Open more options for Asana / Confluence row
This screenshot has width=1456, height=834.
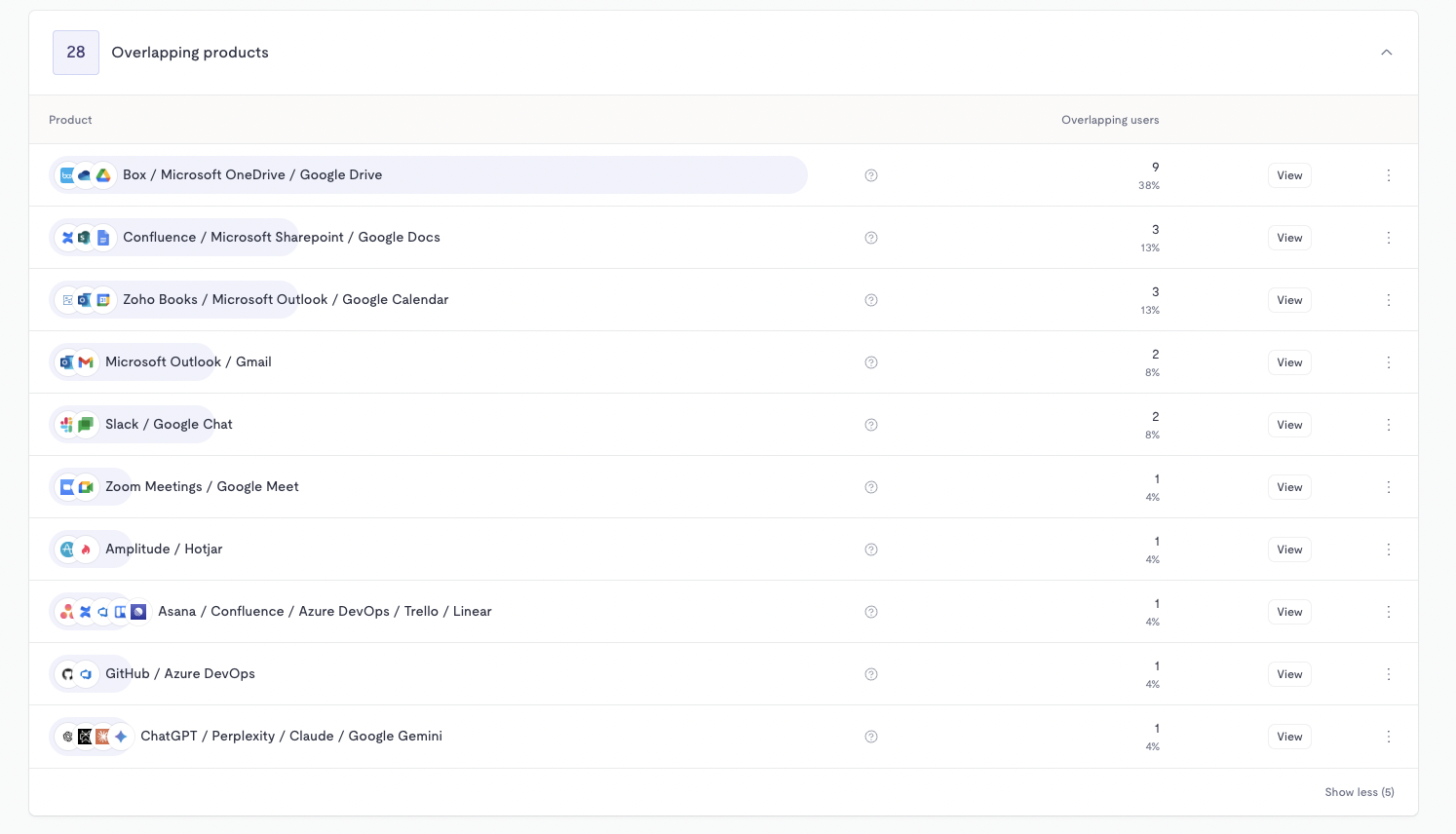1389,612
